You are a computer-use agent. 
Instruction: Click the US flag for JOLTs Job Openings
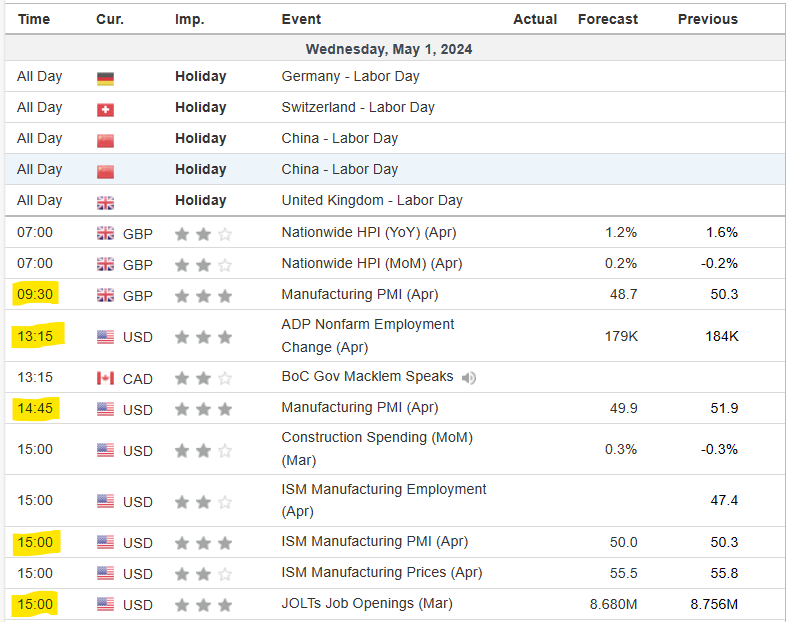coord(105,605)
